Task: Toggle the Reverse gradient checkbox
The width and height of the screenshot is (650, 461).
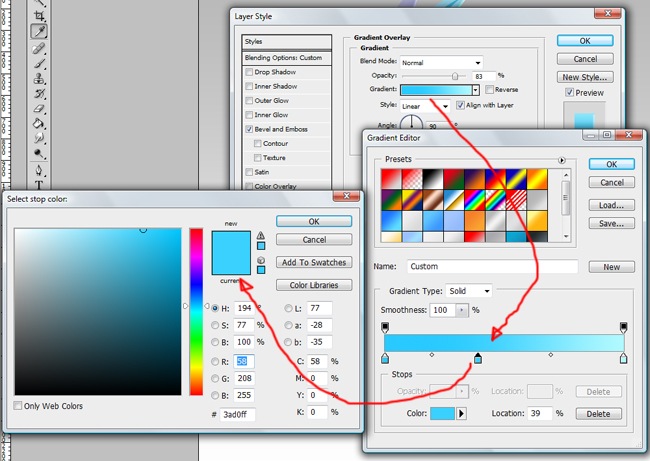Action: coord(489,90)
